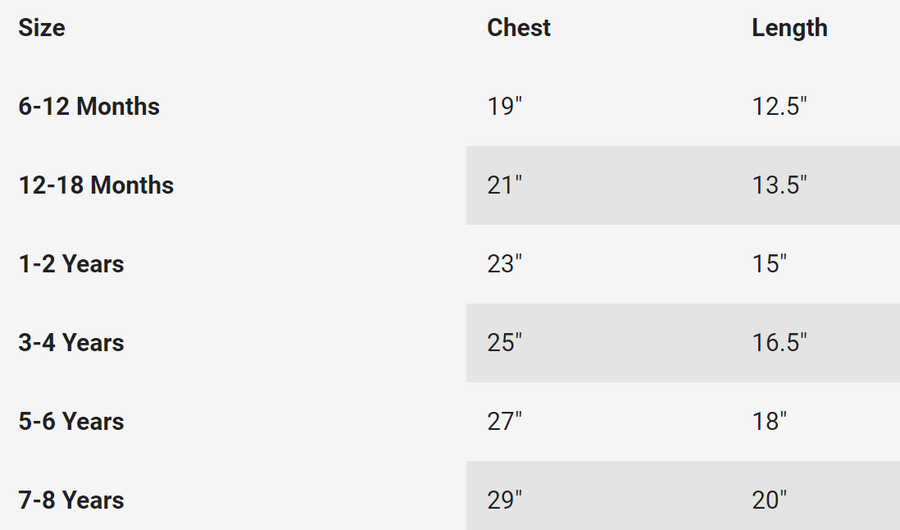The height and width of the screenshot is (530, 900).
Task: Click the 25" chest value
Action: tap(505, 343)
